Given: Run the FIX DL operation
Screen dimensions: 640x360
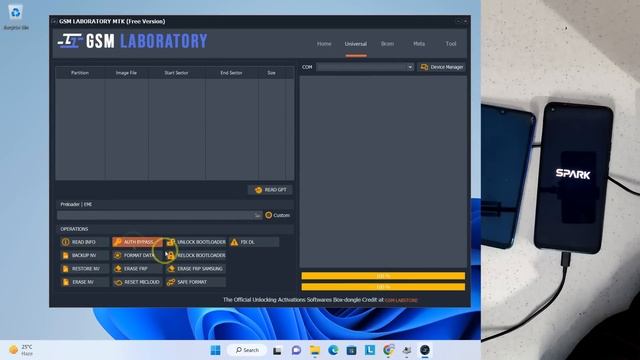Looking at the screenshot, I should 254,242.
